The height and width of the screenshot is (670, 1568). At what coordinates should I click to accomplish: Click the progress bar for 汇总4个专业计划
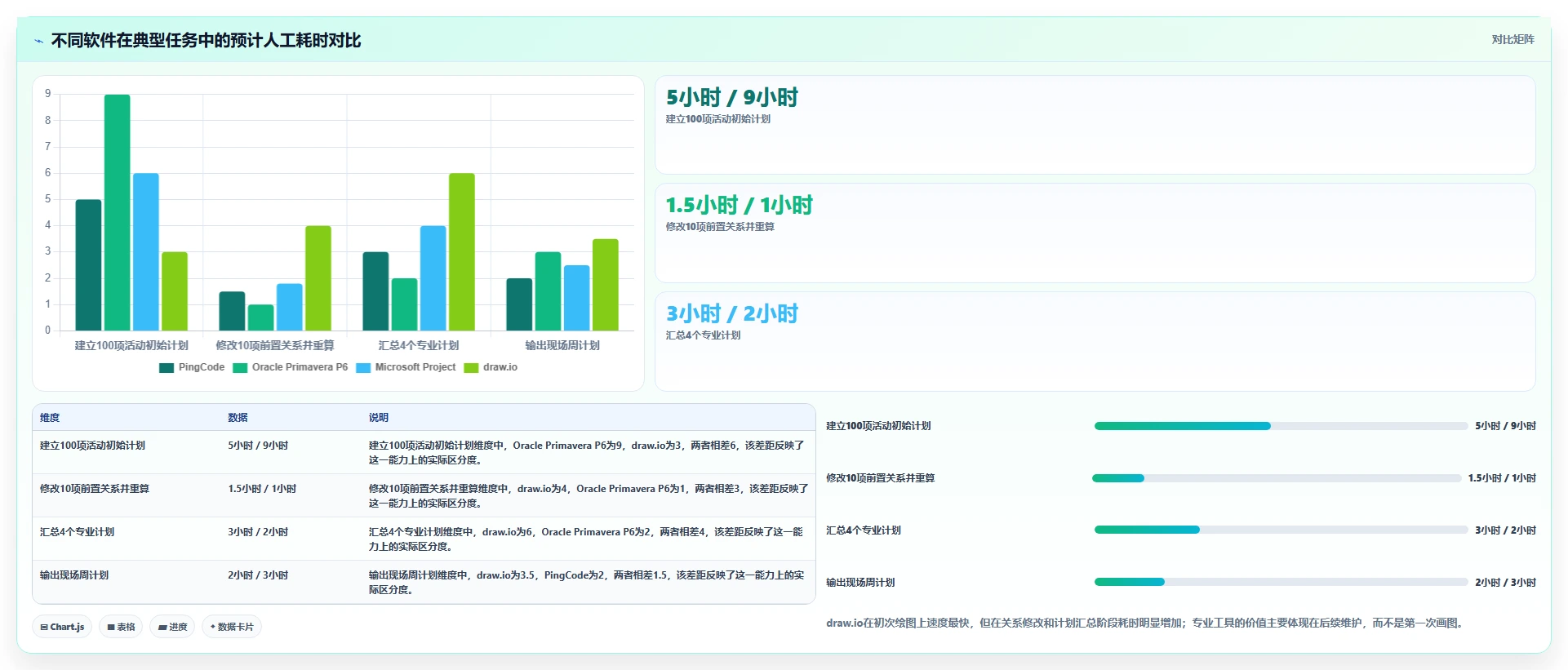(1281, 530)
